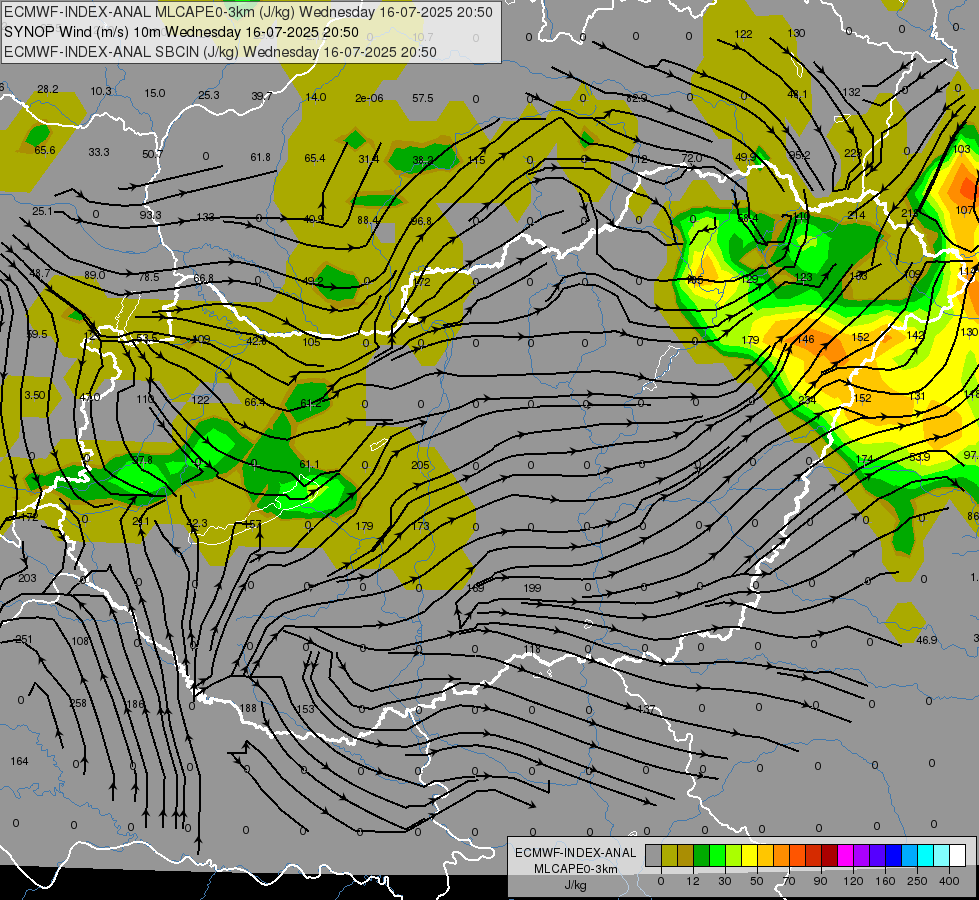
Task: Click the map value '25.3'
Action: click(209, 95)
